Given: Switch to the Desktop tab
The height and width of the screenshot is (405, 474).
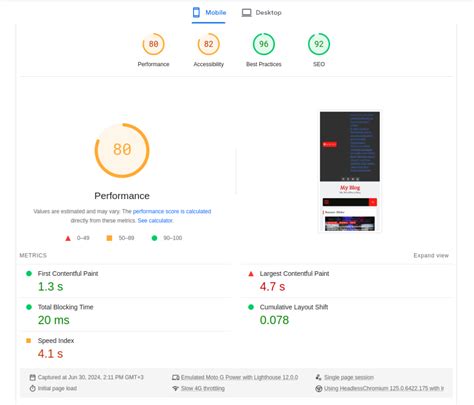Looking at the screenshot, I should [262, 13].
